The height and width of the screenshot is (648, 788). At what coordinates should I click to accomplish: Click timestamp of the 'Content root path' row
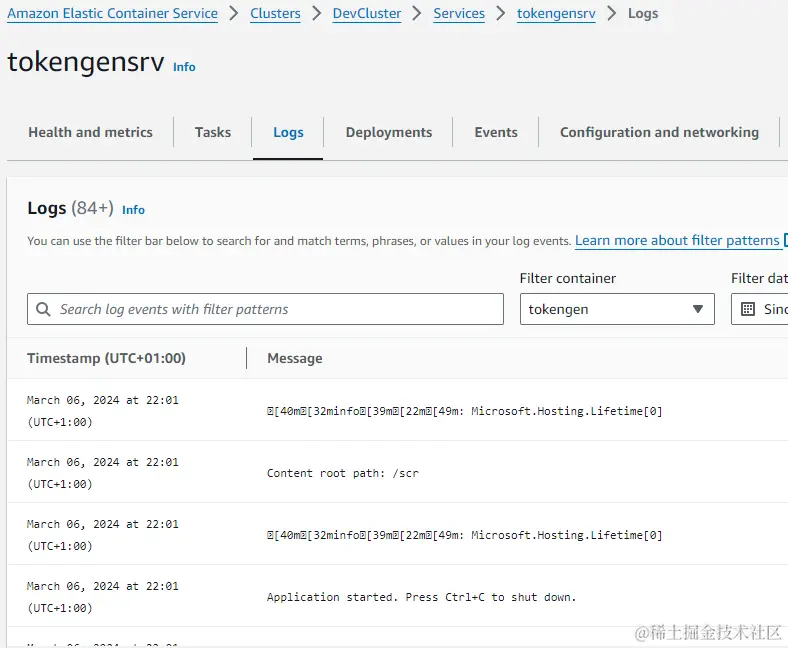click(x=103, y=473)
